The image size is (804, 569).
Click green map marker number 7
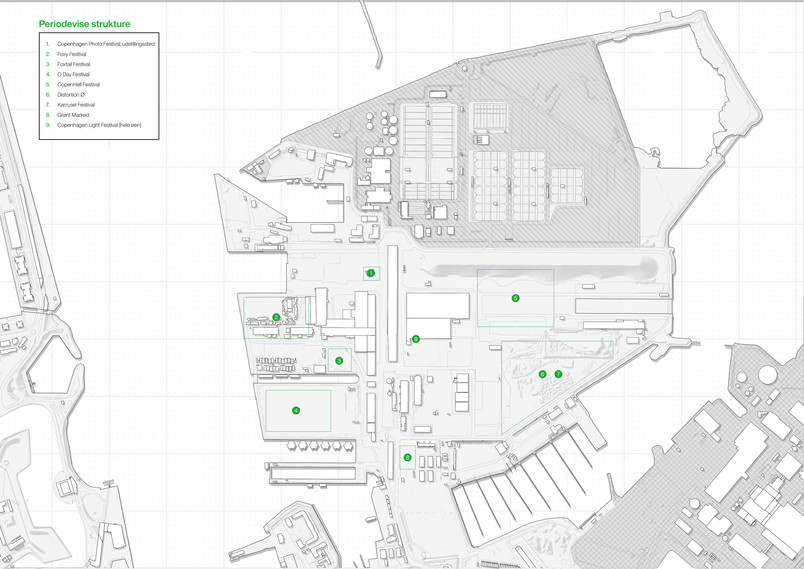(558, 374)
